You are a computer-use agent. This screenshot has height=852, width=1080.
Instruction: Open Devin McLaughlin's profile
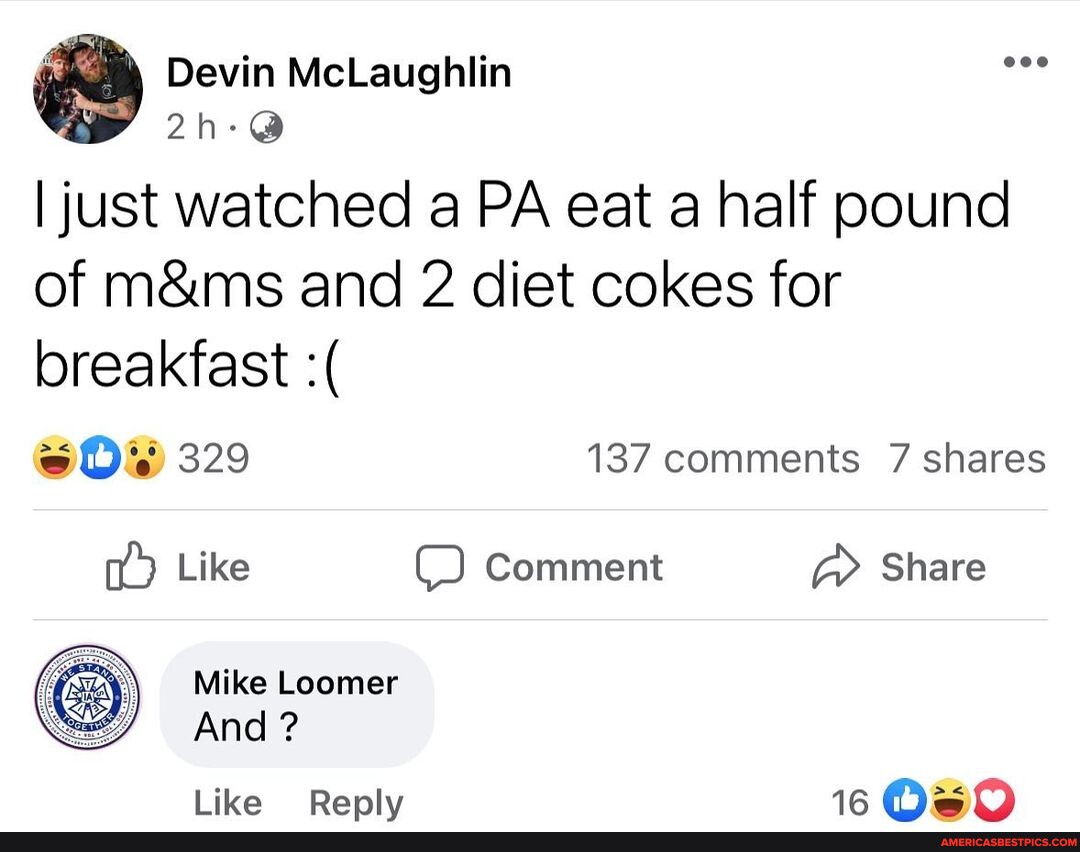338,71
